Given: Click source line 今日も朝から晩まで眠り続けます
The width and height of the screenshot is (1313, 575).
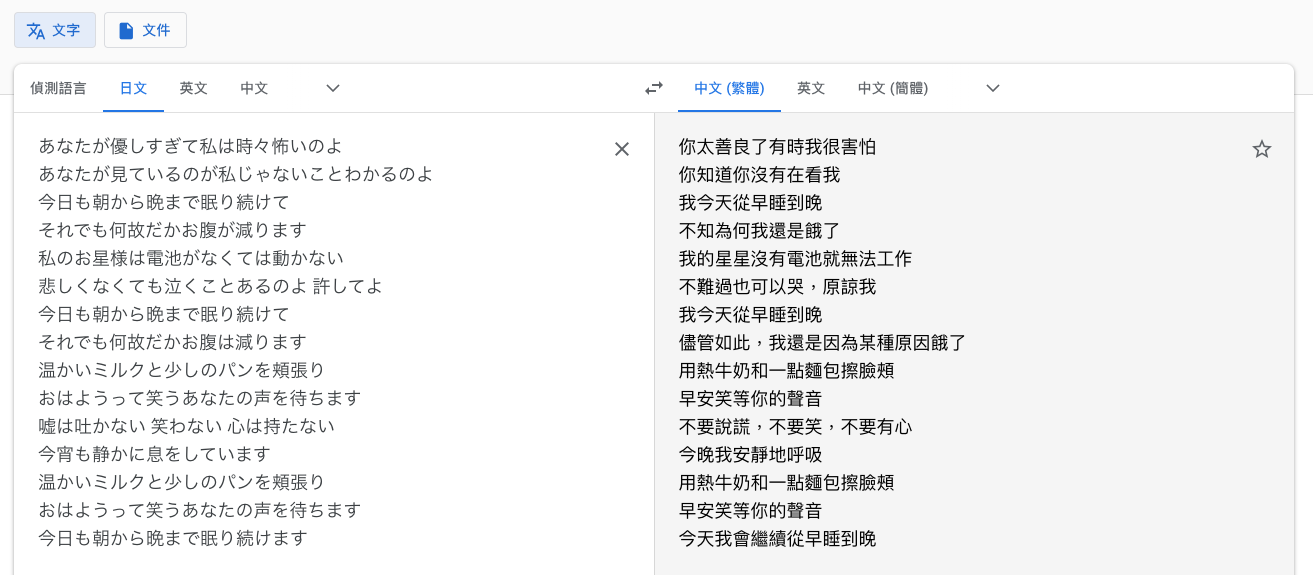Looking at the screenshot, I should [x=173, y=538].
